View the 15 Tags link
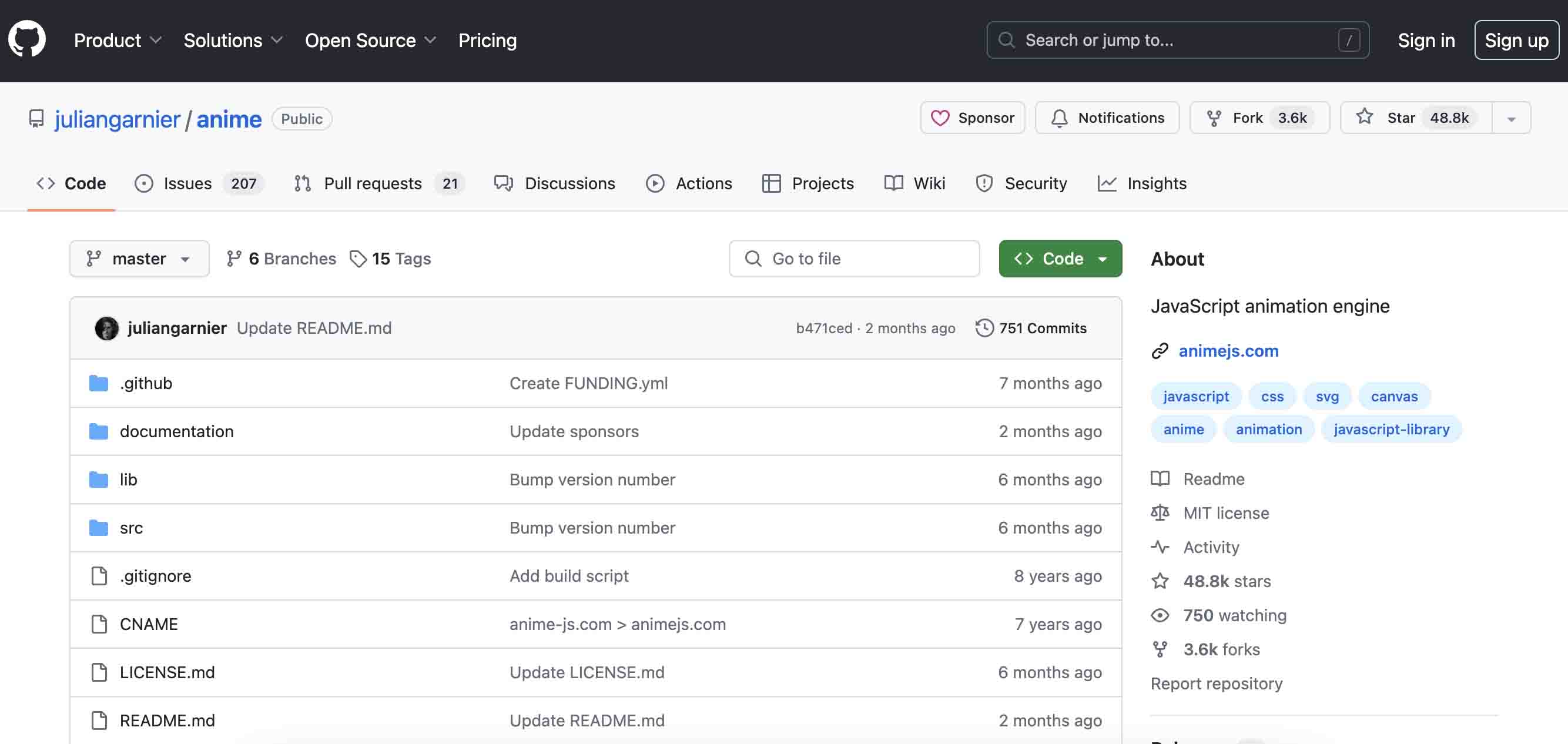 (390, 259)
